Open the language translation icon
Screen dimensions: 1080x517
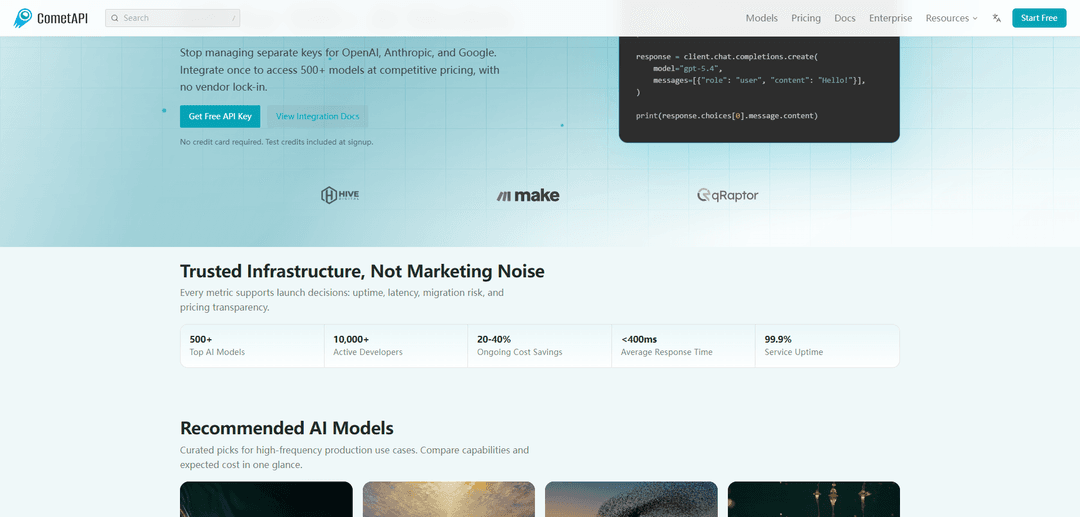click(x=996, y=18)
